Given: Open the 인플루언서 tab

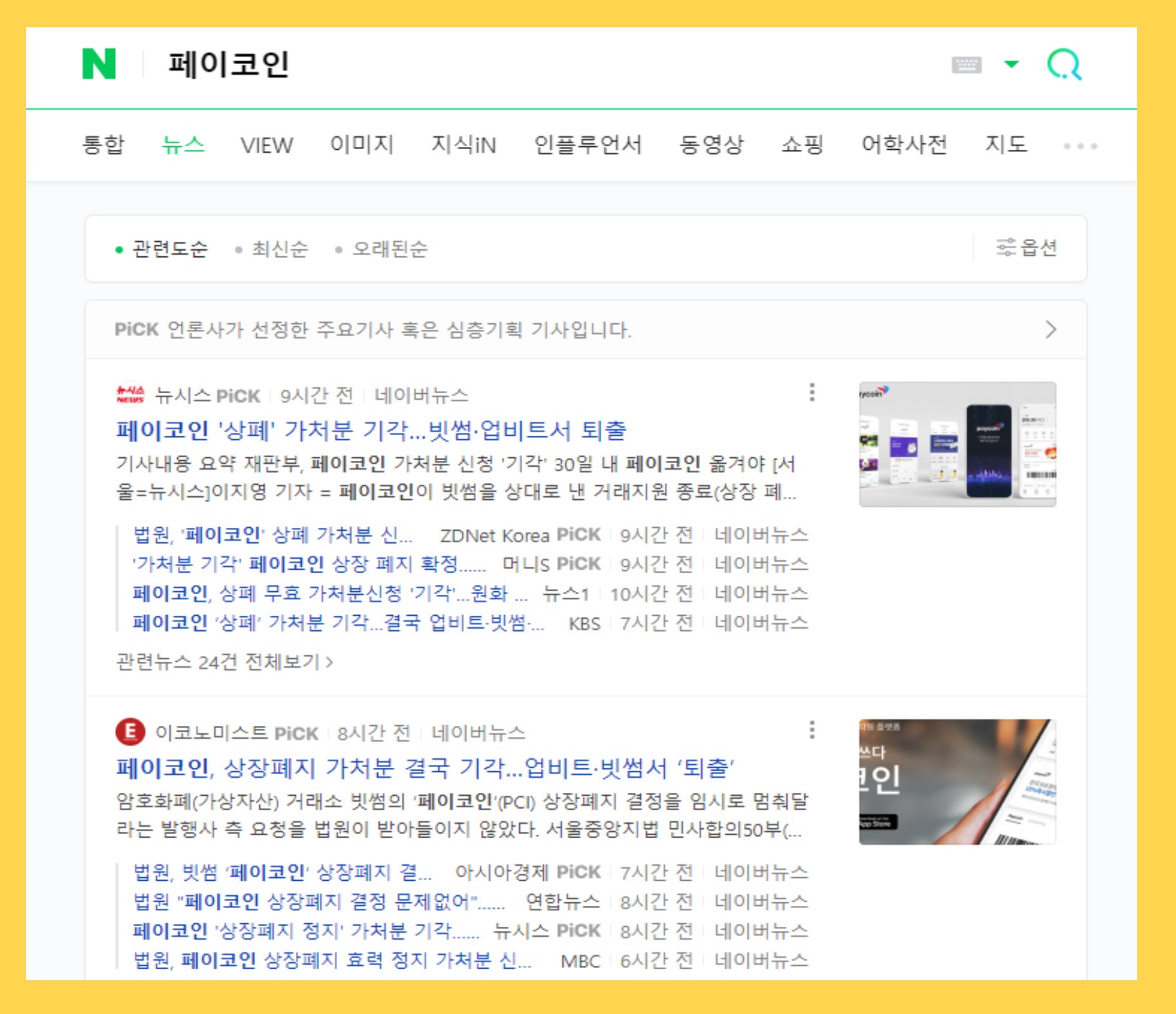Looking at the screenshot, I should click(588, 145).
